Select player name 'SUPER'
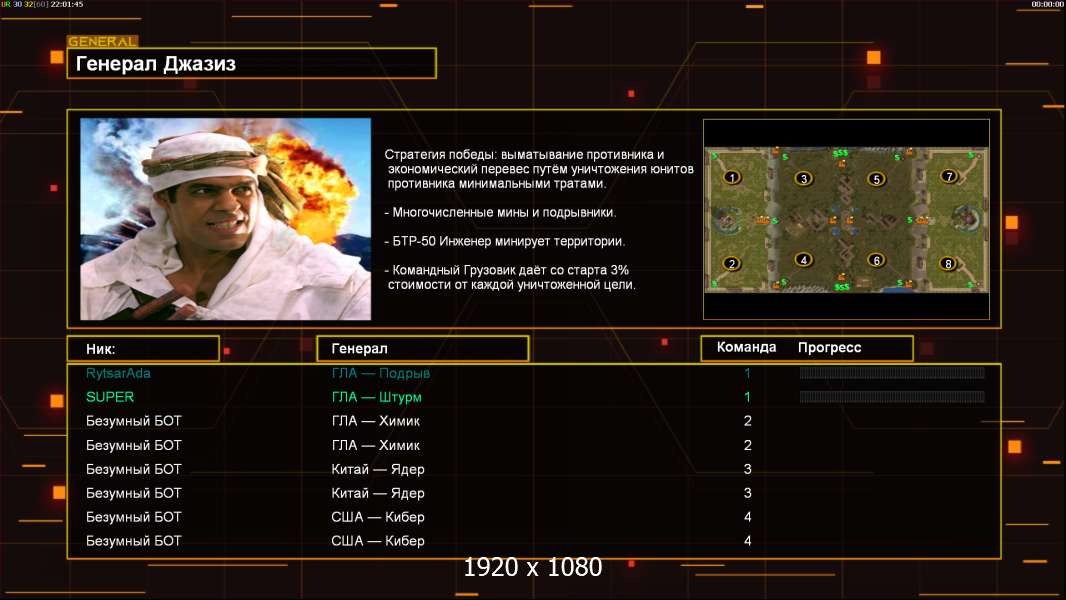The height and width of the screenshot is (600, 1066). [x=110, y=397]
